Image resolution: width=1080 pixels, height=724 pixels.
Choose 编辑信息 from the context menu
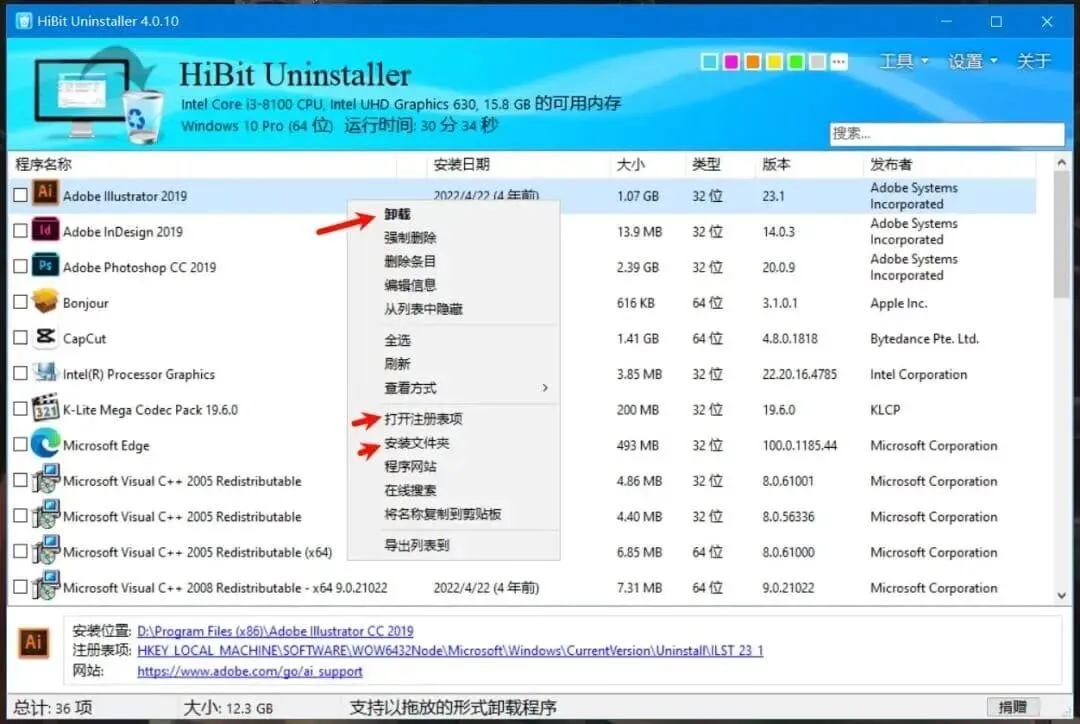pyautogui.click(x=410, y=285)
